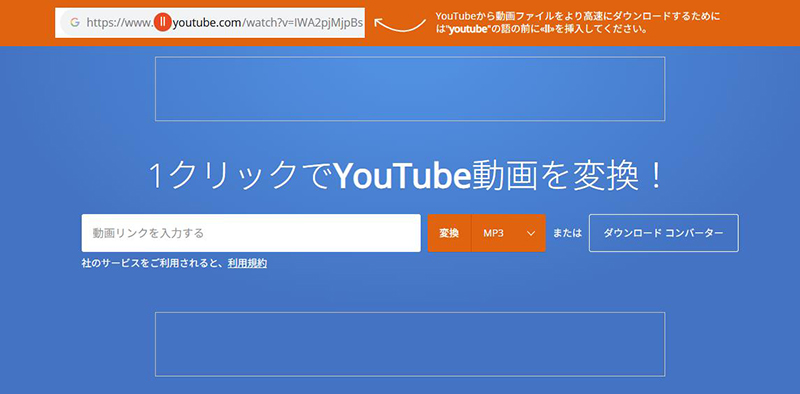Open the MP3 format dropdown
Screen dimensions: 800x394
pos(509,233)
